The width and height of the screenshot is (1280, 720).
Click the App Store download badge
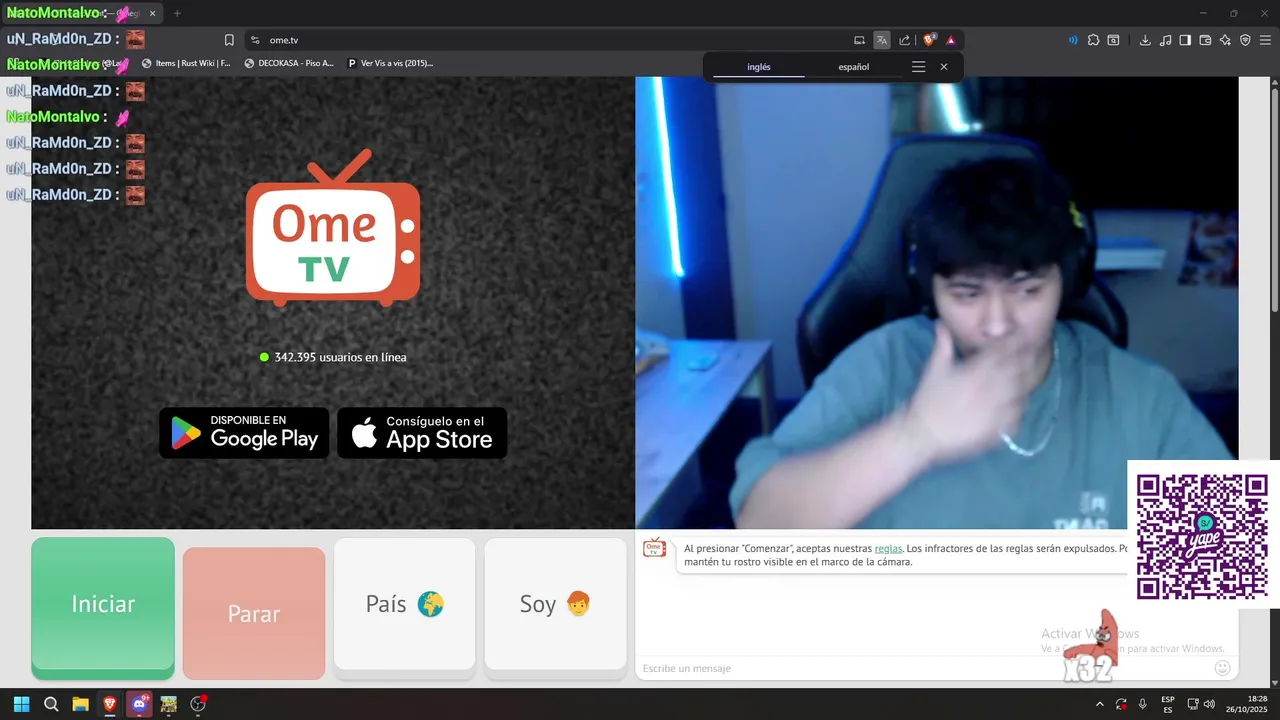[x=422, y=433]
